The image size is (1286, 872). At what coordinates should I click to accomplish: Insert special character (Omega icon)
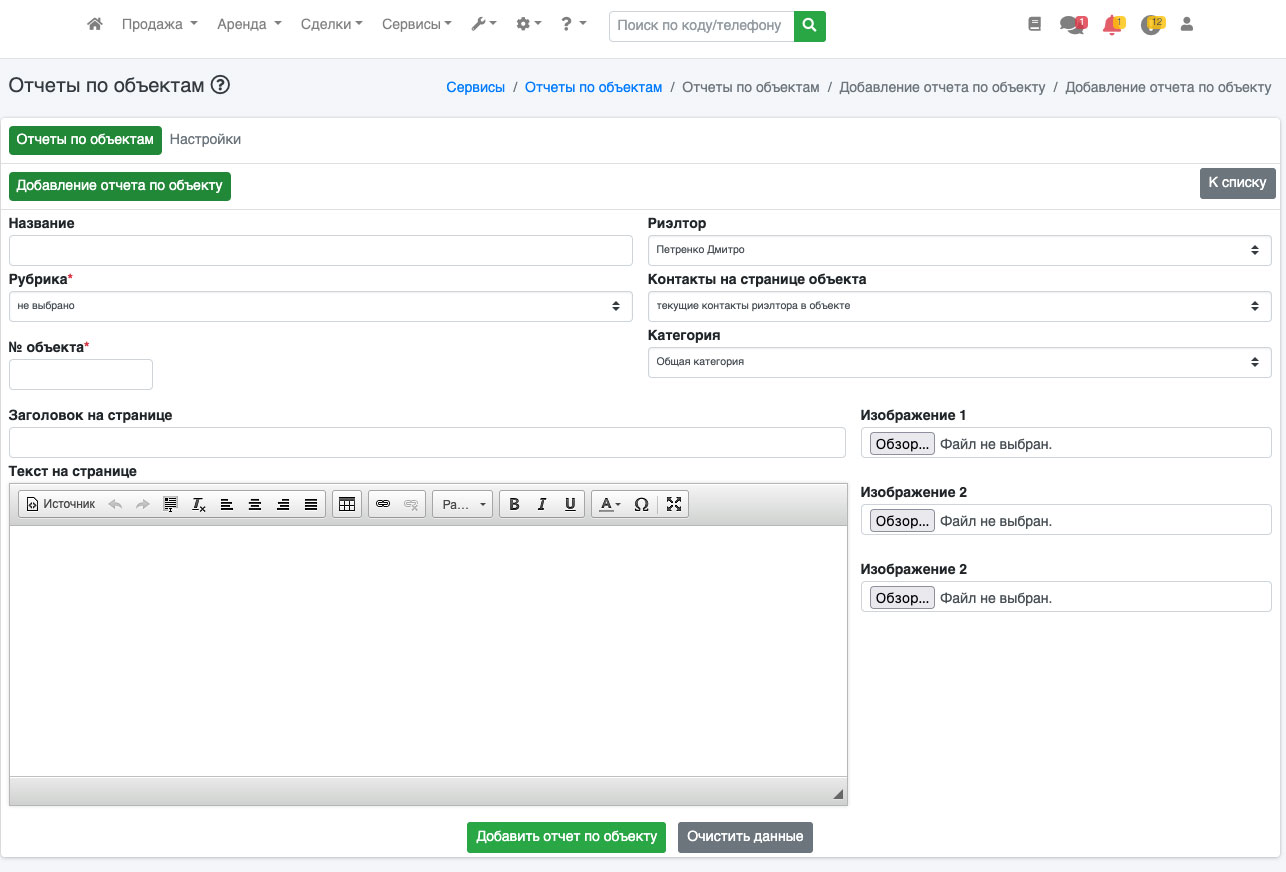(642, 505)
